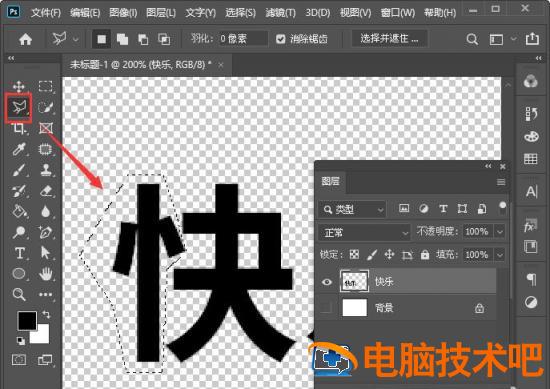Viewport: 550px width, 389px height.
Task: Click the 快乐 layer thumbnail
Action: click(355, 282)
